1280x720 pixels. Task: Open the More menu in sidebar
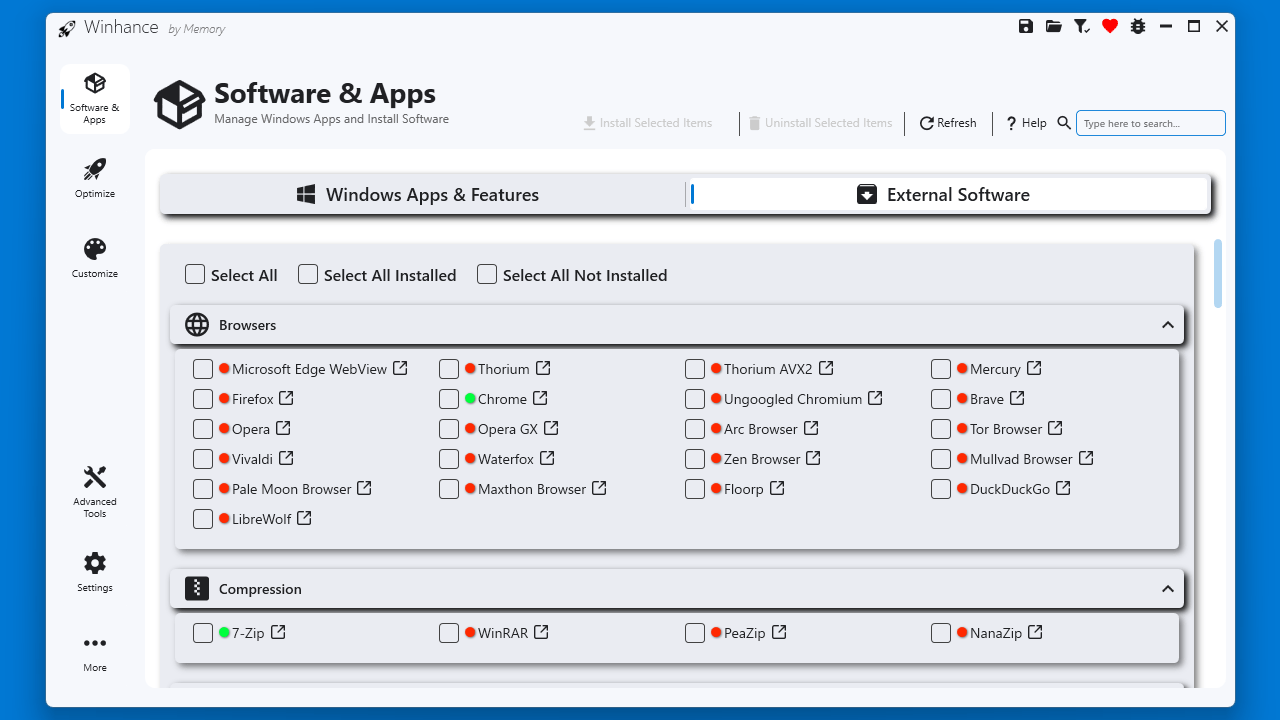(95, 652)
